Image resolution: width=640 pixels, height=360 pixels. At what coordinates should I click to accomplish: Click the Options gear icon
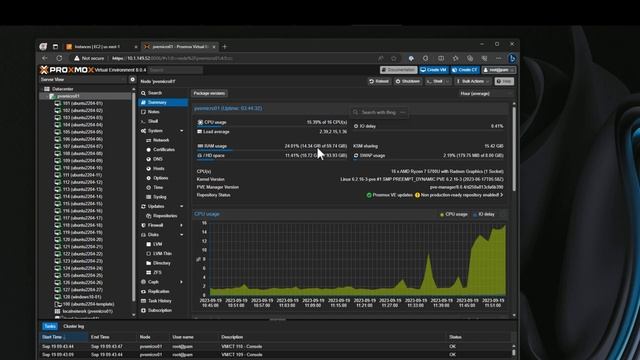[149, 178]
